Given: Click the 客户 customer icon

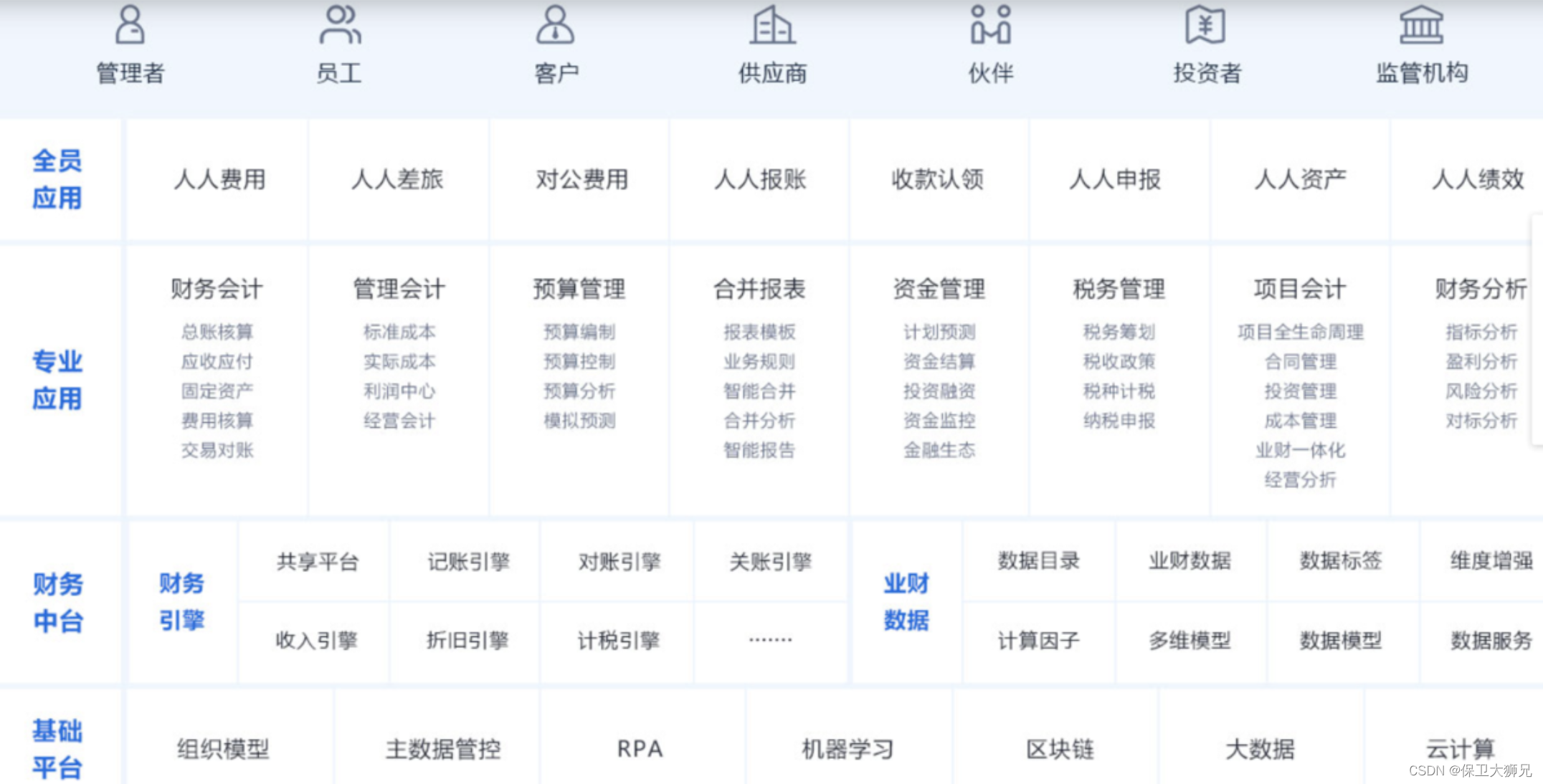Looking at the screenshot, I should click(556, 25).
